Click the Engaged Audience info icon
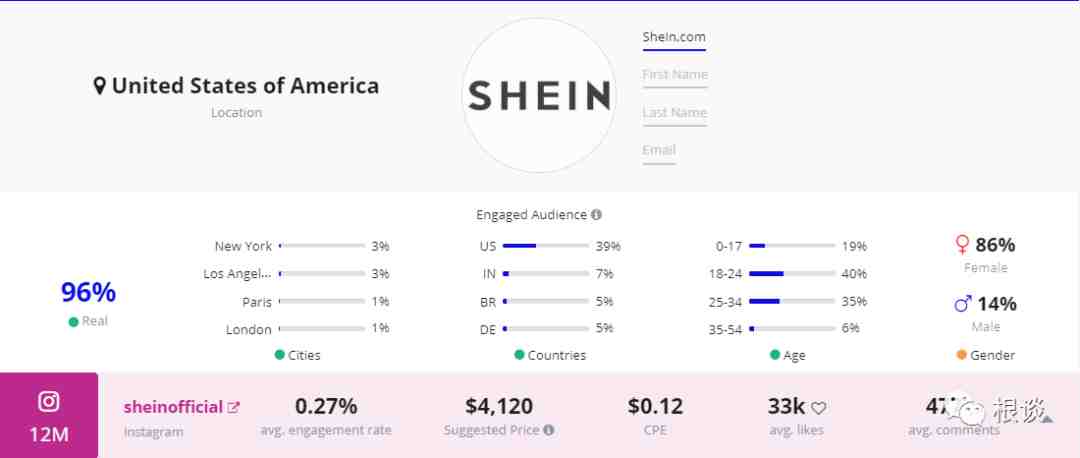The height and width of the screenshot is (458, 1080). coord(597,215)
